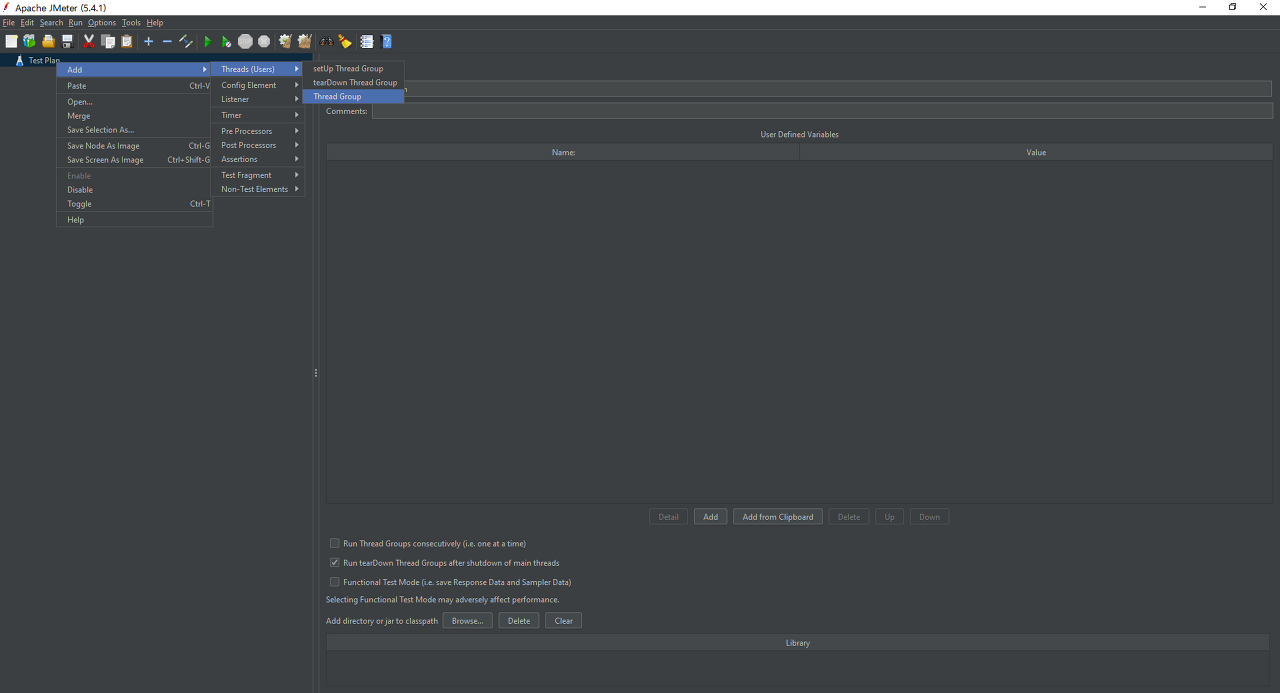The image size is (1280, 693).
Task: Click the Copy icon in toolbar
Action: click(x=108, y=41)
